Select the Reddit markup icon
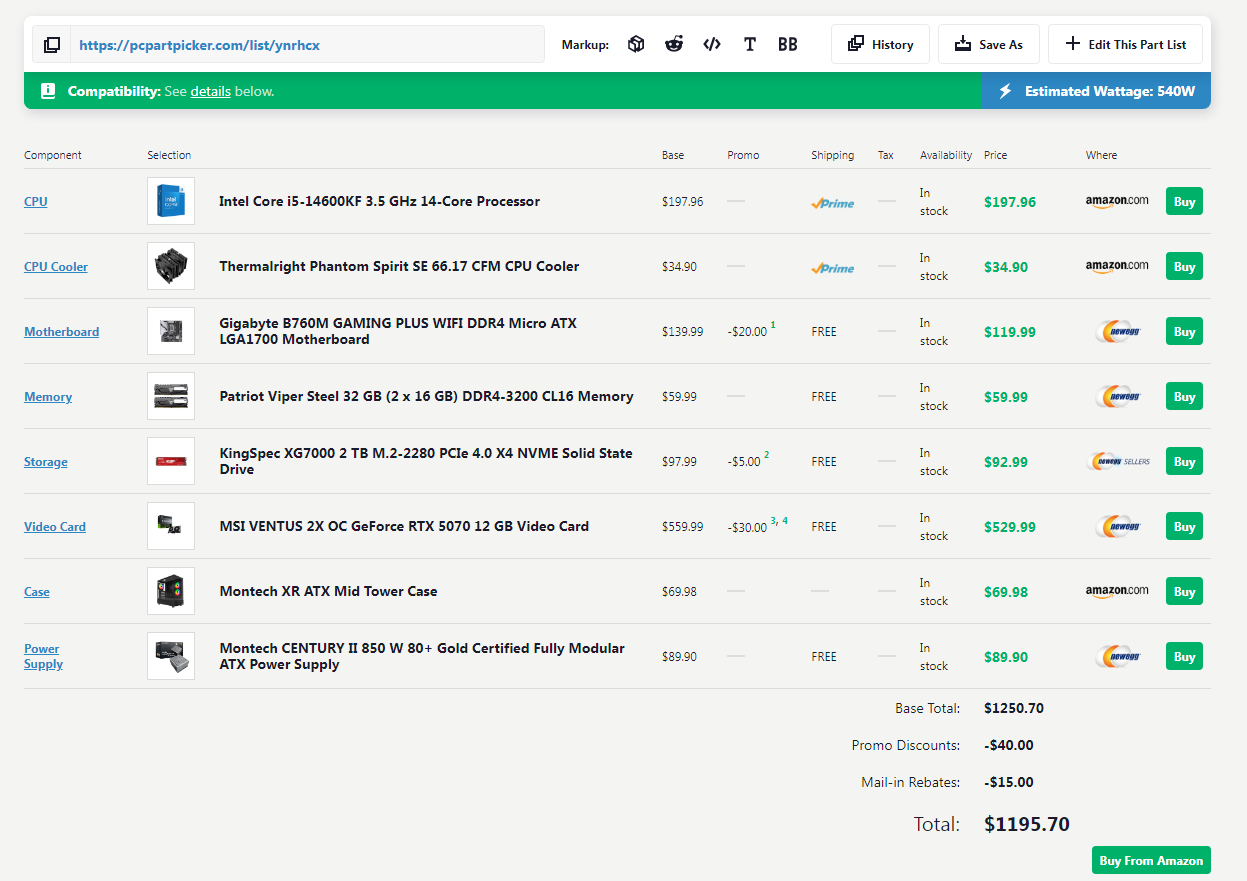Screen dimensions: 1247x881 point(674,44)
